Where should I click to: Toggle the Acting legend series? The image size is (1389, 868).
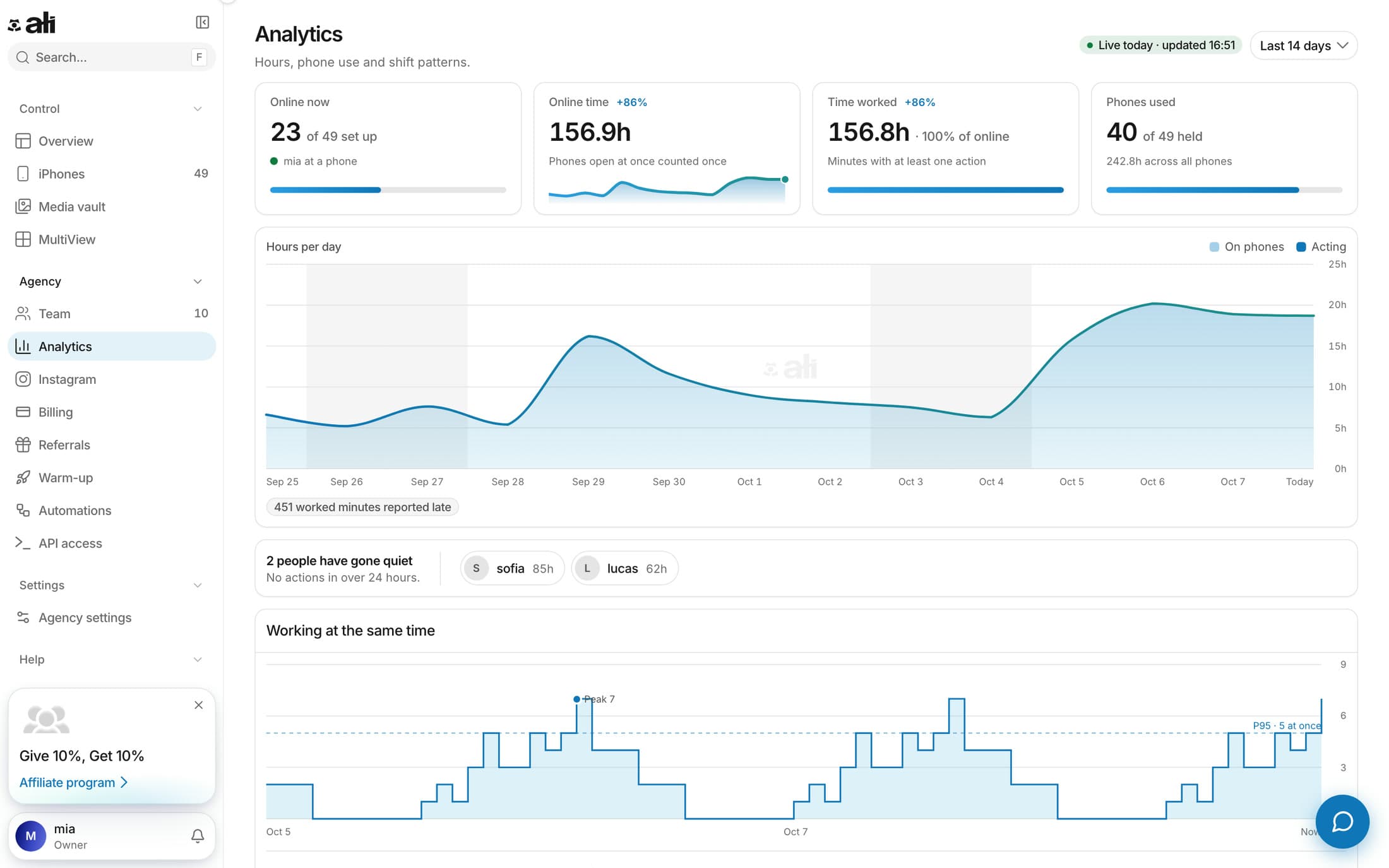point(1321,247)
